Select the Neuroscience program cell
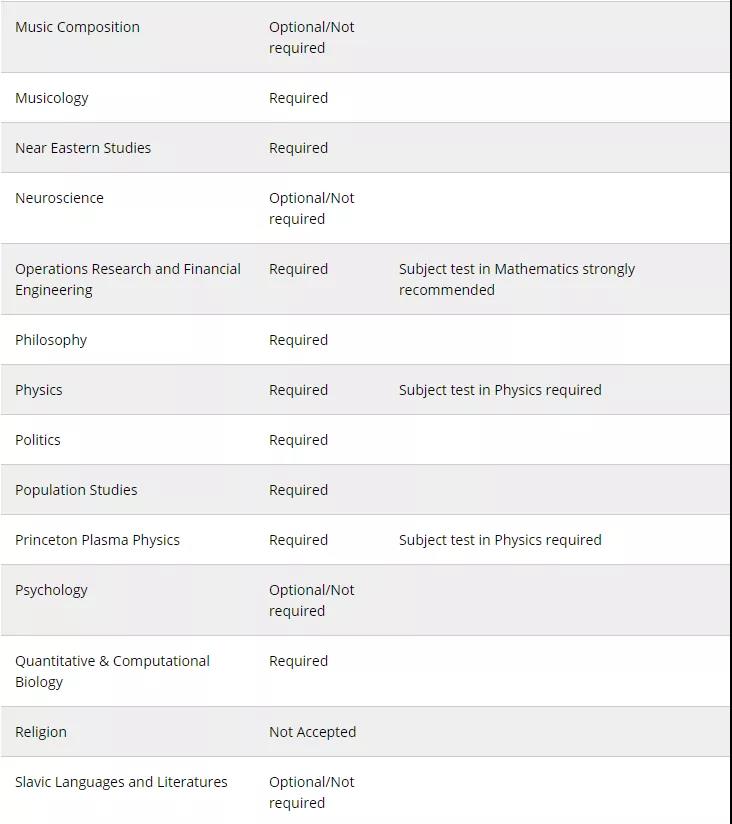This screenshot has height=824, width=732. coord(59,198)
